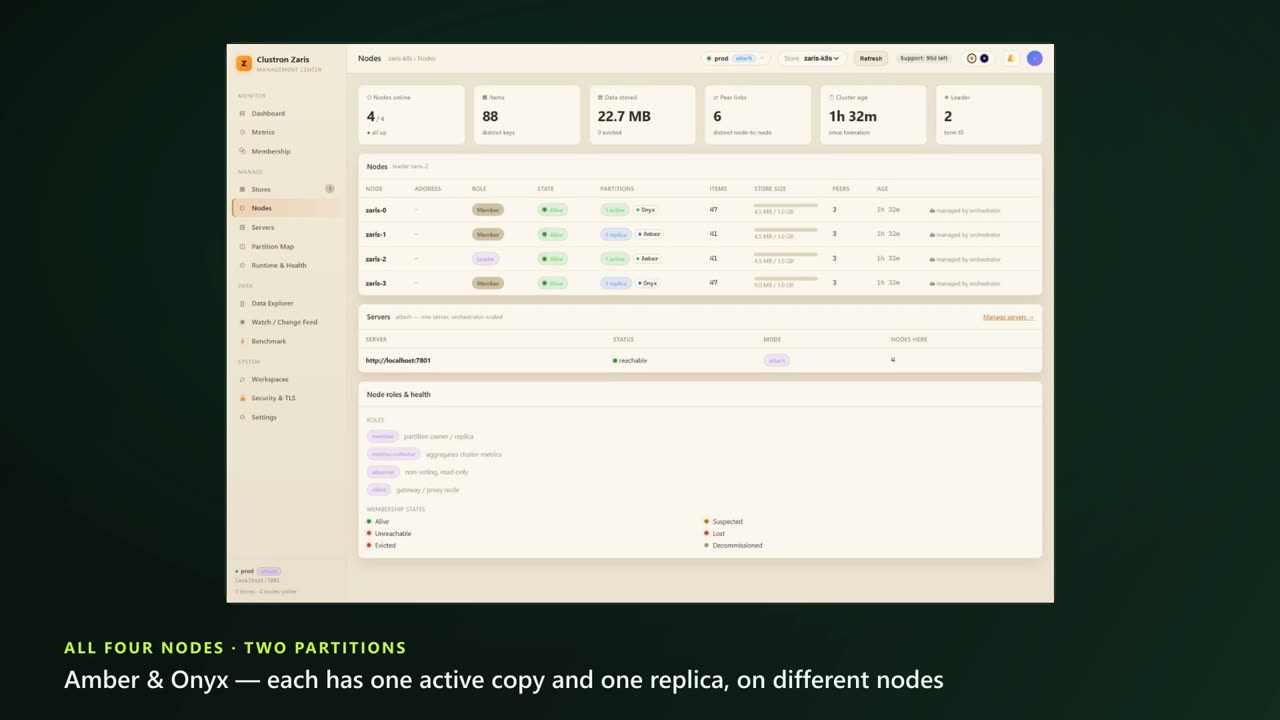Click the Peer links 6 card
Screen dimensions: 1280x720
click(x=758, y=115)
